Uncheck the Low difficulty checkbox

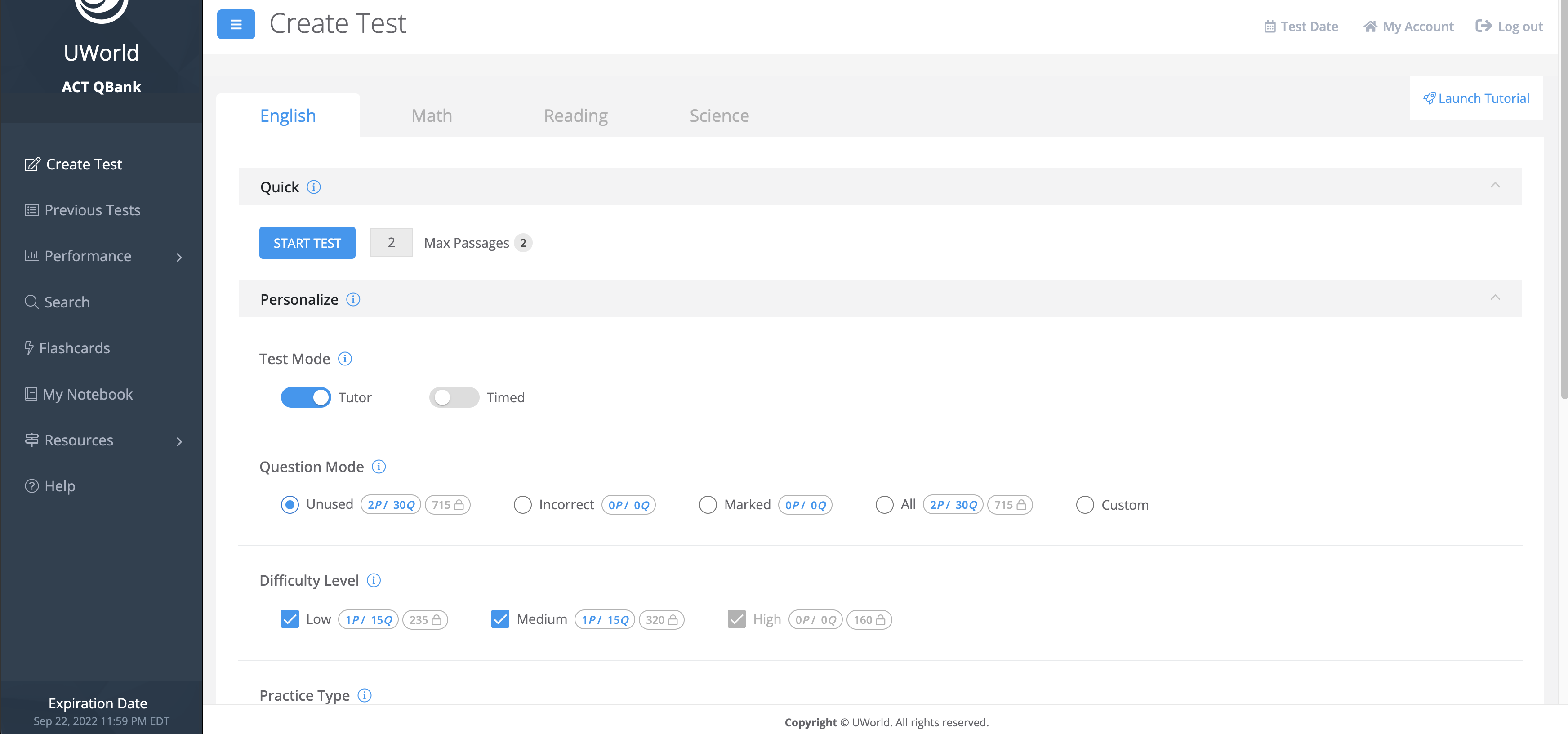(x=290, y=619)
